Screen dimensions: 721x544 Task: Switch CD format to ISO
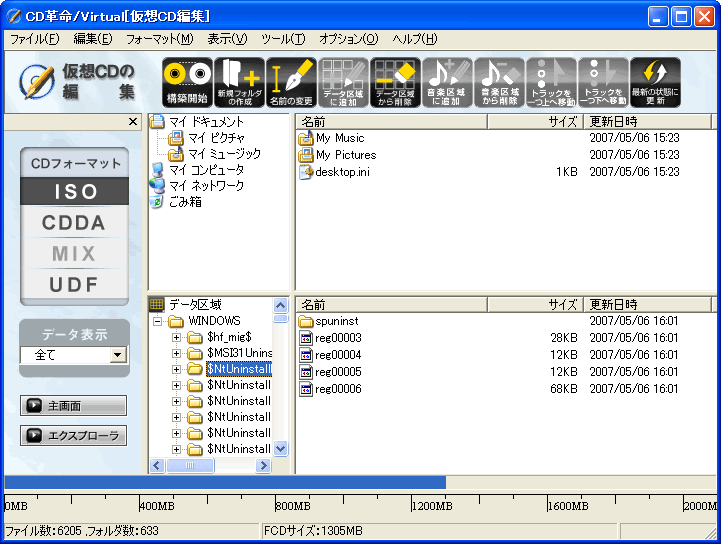74,191
